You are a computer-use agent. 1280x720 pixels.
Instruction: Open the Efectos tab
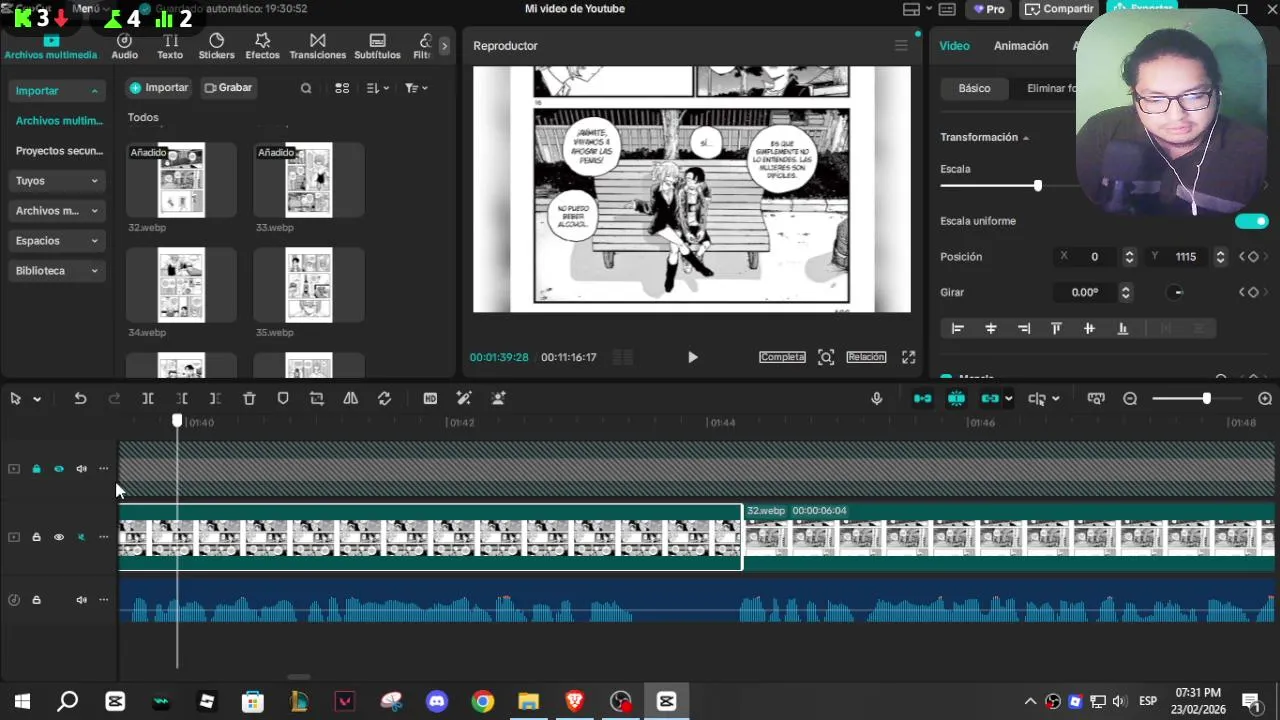pos(262,46)
